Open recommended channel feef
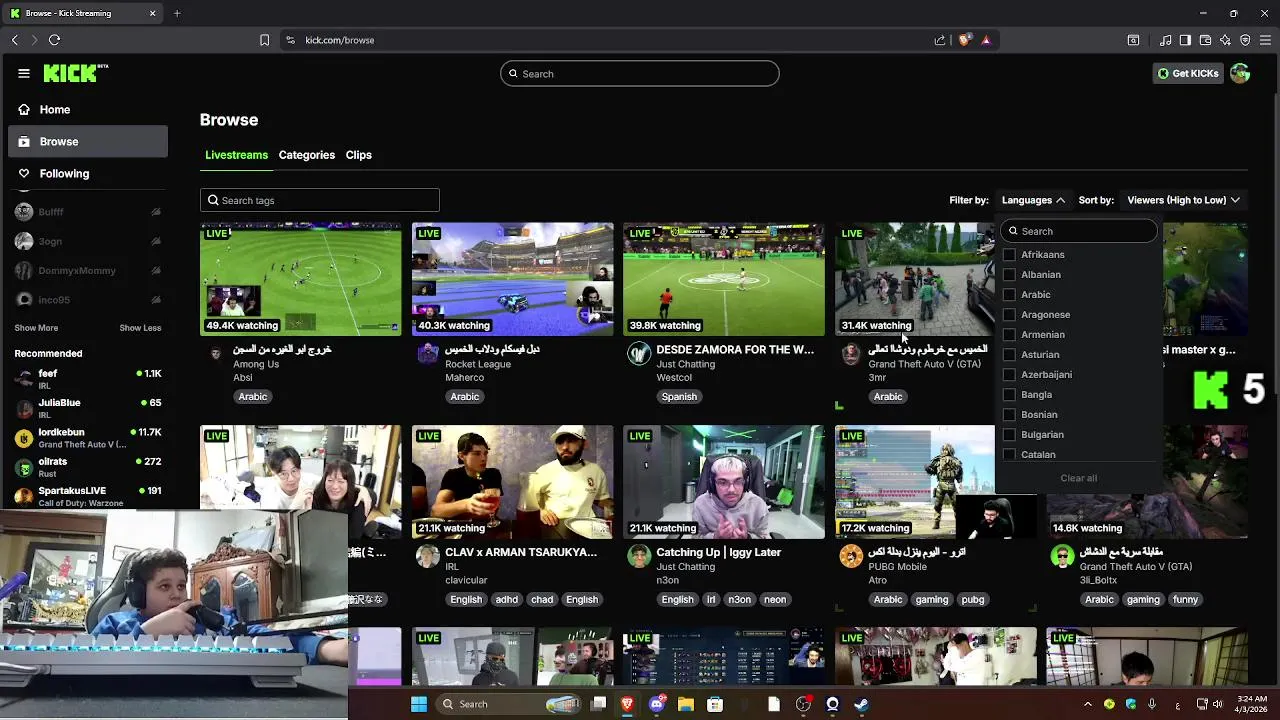The width and height of the screenshot is (1280, 720). pyautogui.click(x=88, y=379)
